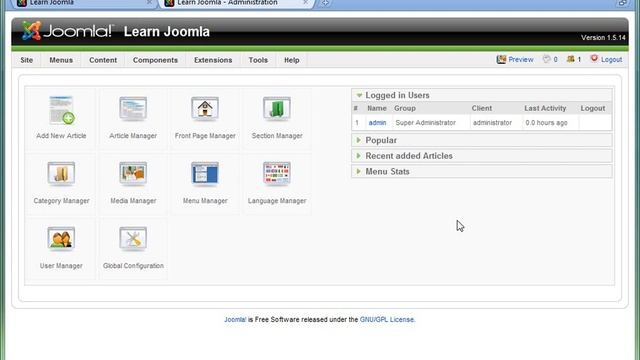
Task: Expand the Menu Stats panel
Action: (359, 171)
